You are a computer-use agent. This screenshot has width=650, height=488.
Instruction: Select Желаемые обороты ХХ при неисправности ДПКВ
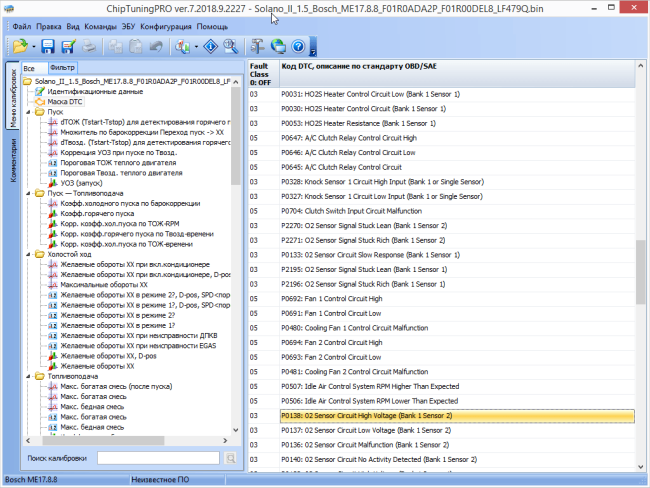(139, 335)
